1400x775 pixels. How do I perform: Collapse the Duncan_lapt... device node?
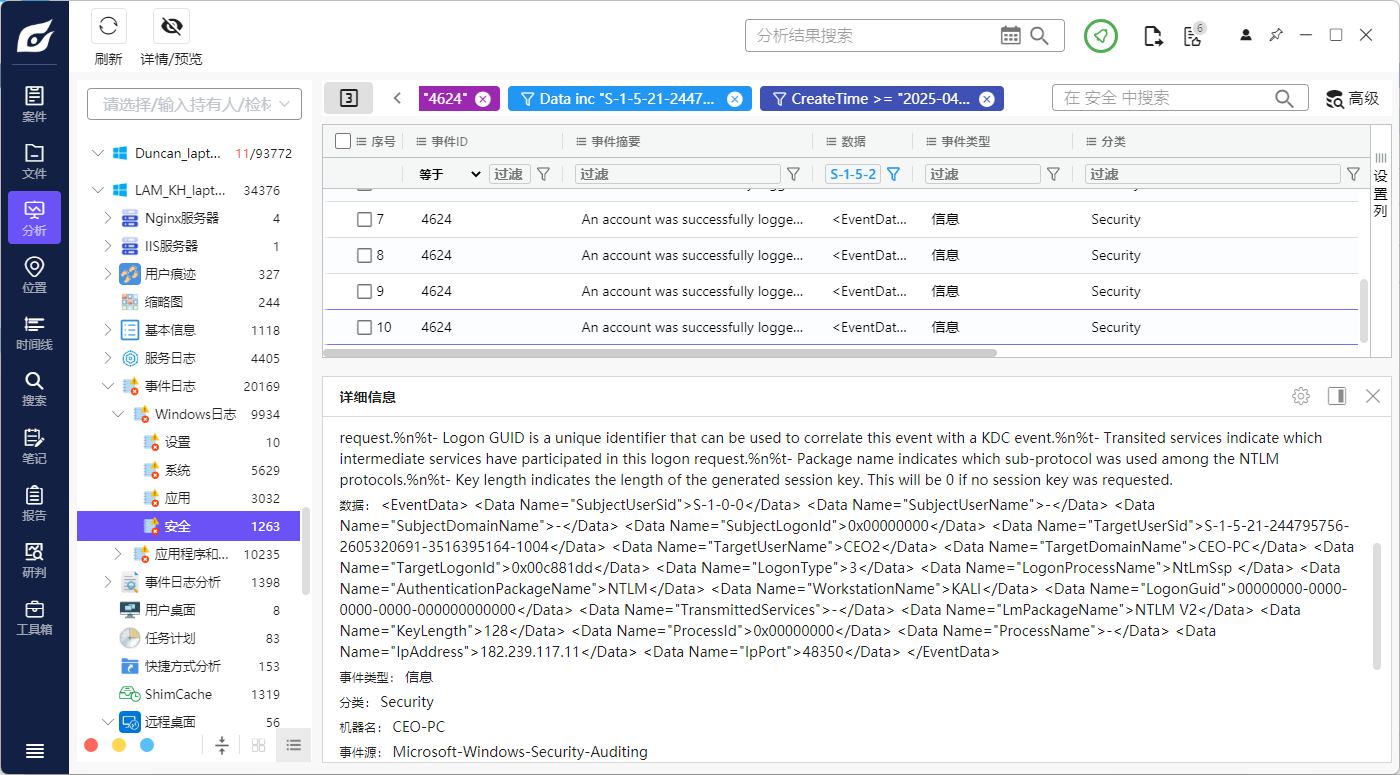[97, 153]
